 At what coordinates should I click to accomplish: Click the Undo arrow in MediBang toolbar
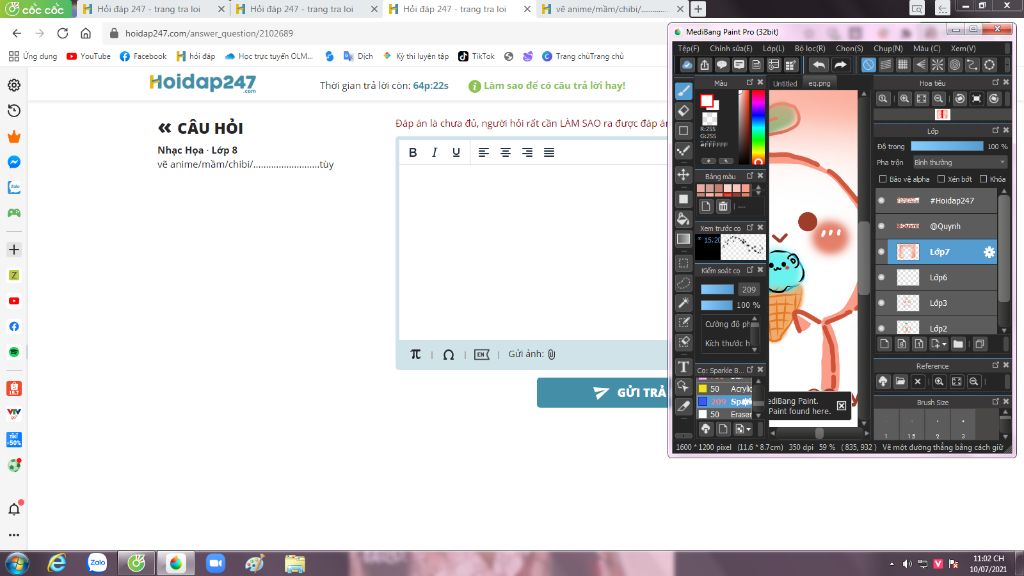click(818, 65)
